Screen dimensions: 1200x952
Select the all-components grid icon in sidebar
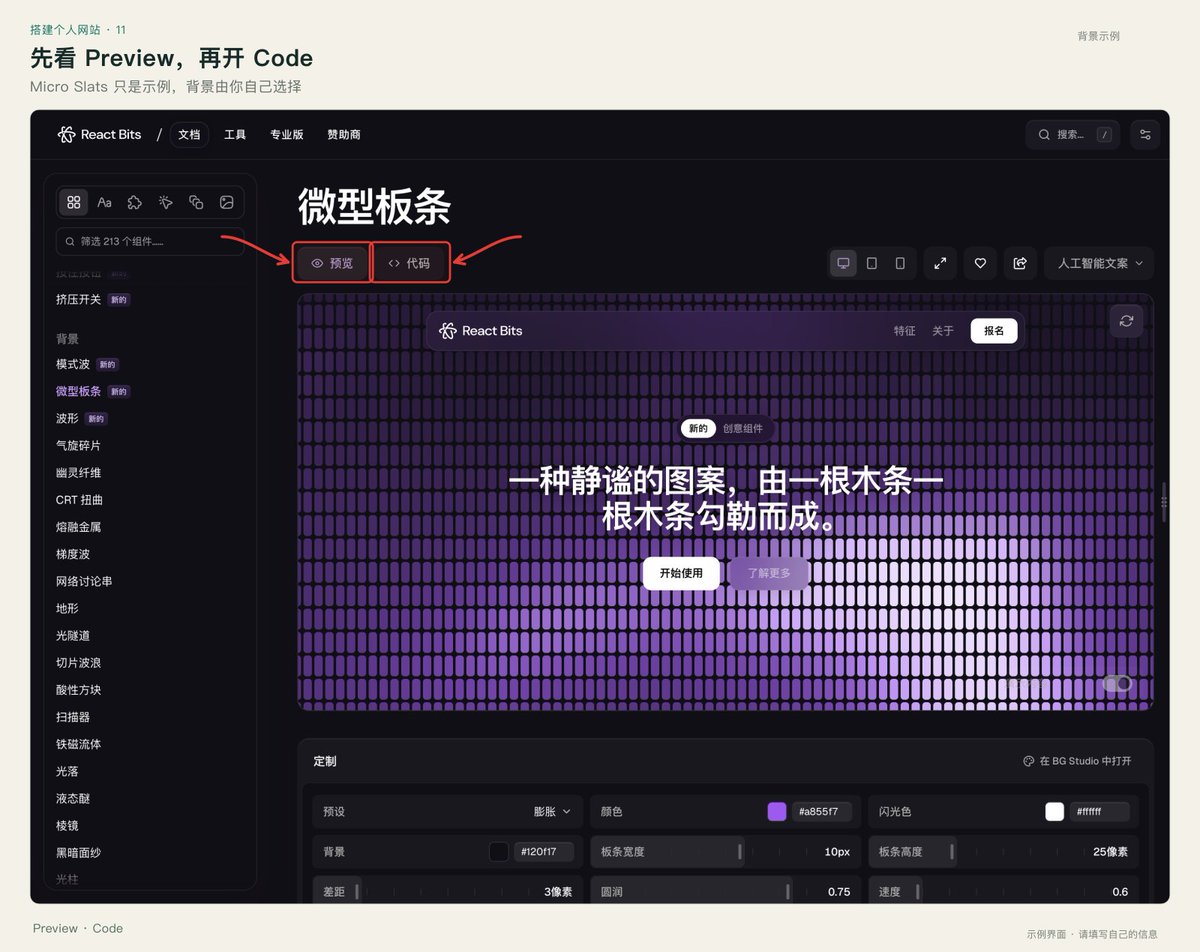tap(74, 202)
